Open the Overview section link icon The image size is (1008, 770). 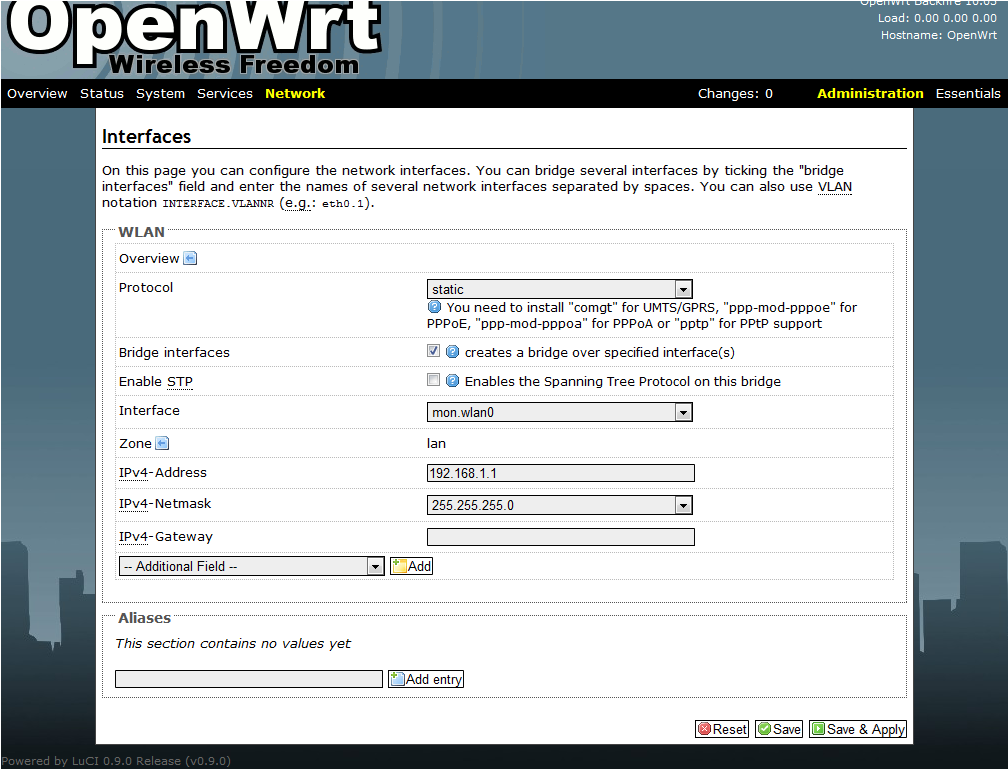coord(190,258)
